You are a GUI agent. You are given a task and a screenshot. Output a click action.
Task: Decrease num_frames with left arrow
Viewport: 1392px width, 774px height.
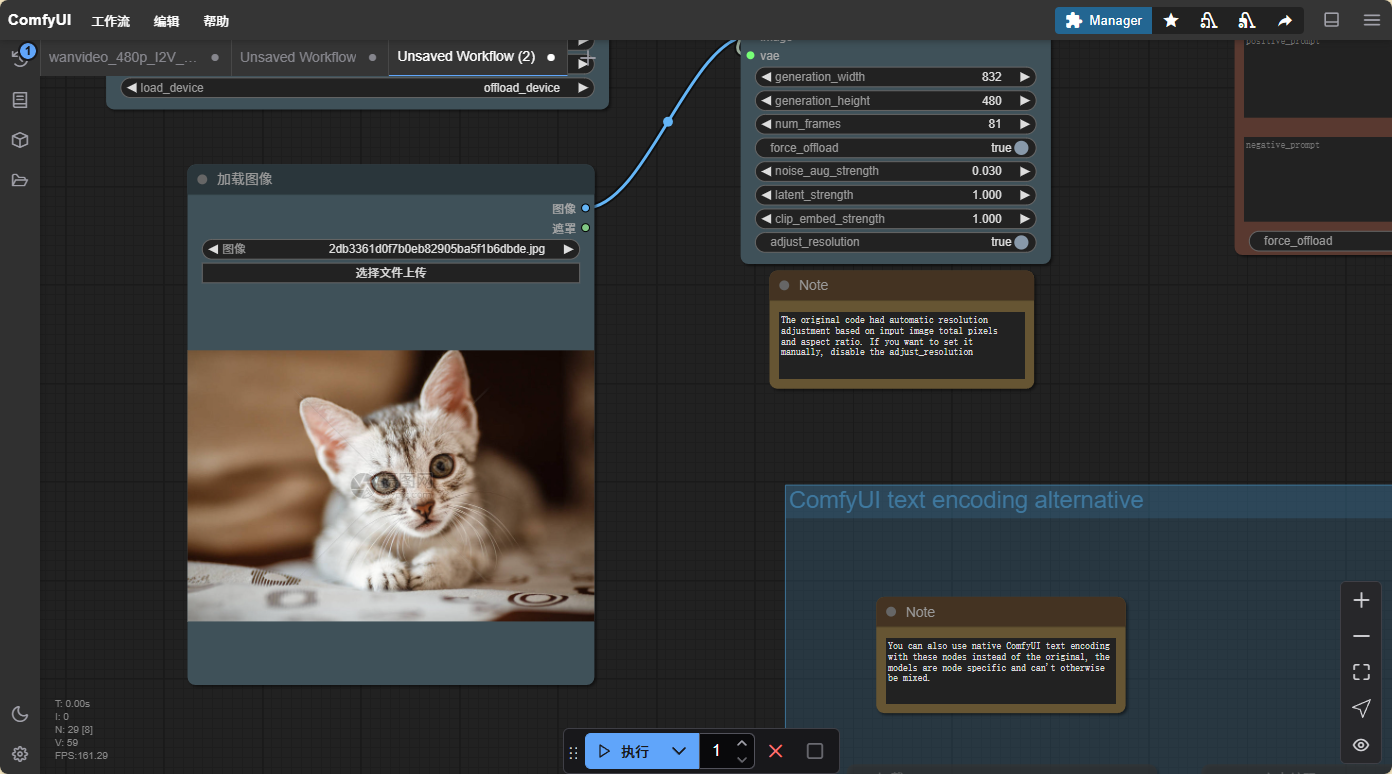(766, 124)
